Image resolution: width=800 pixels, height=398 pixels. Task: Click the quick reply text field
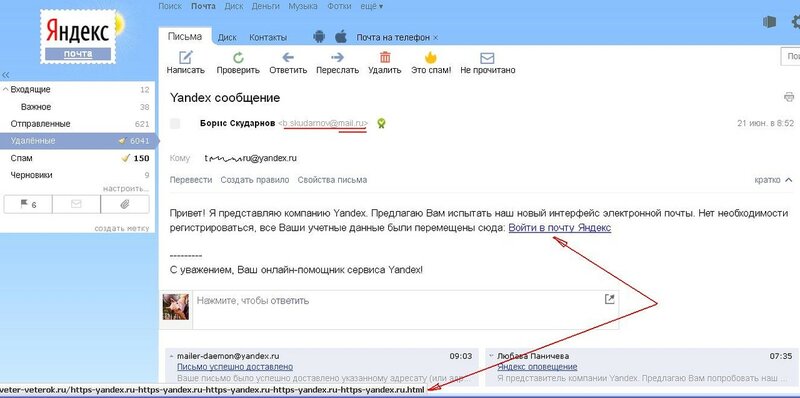point(406,310)
